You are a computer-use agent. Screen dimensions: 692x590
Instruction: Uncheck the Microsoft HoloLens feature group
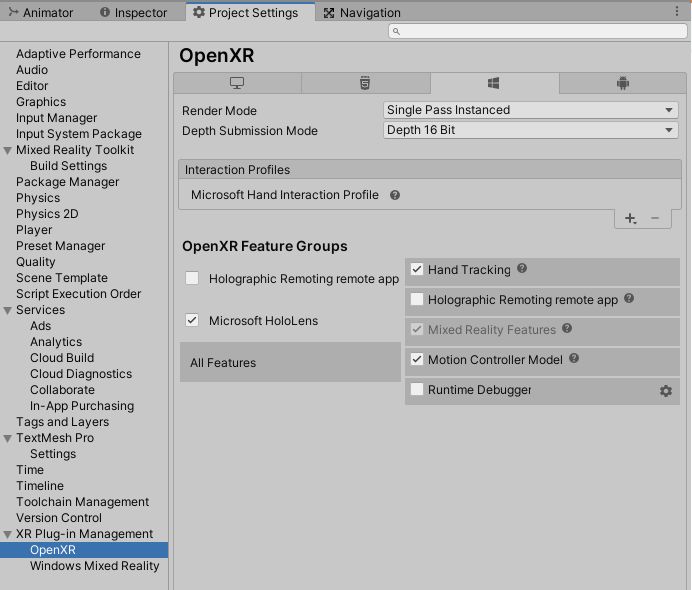click(192, 320)
